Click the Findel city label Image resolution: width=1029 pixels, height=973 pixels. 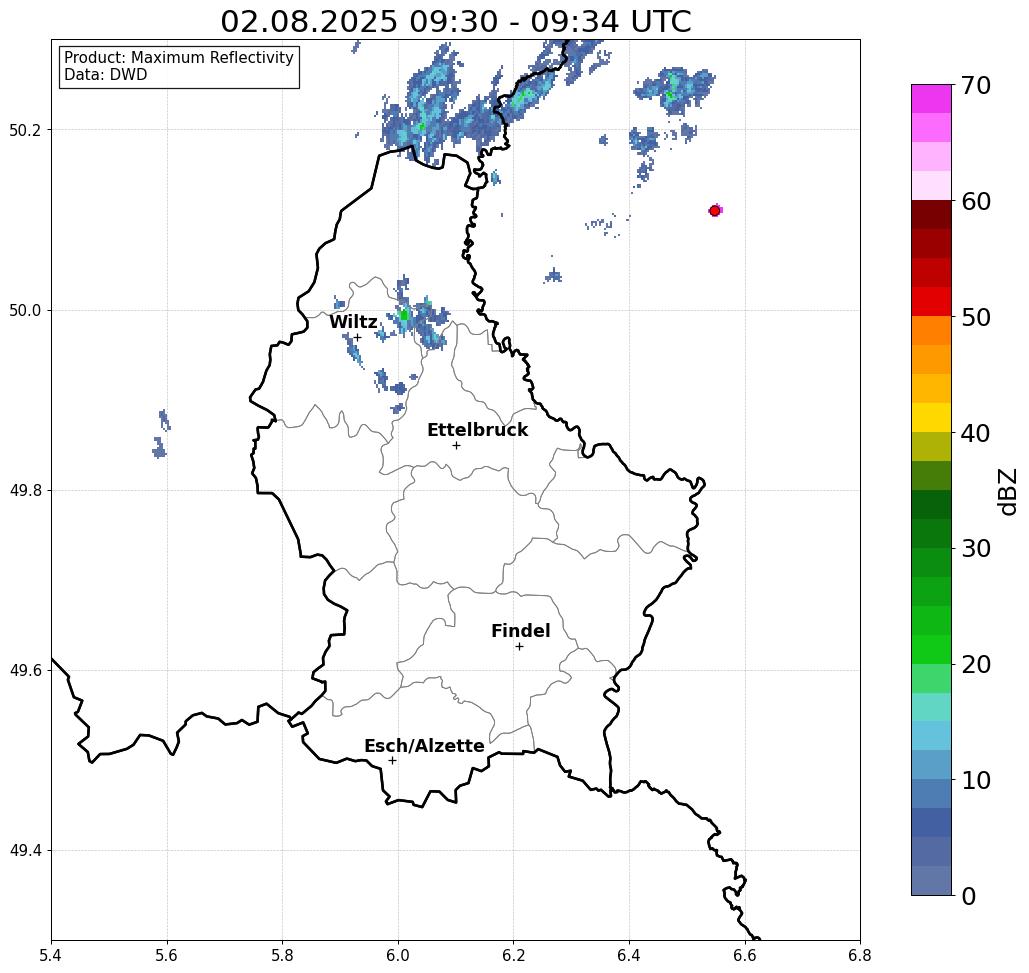pos(520,631)
